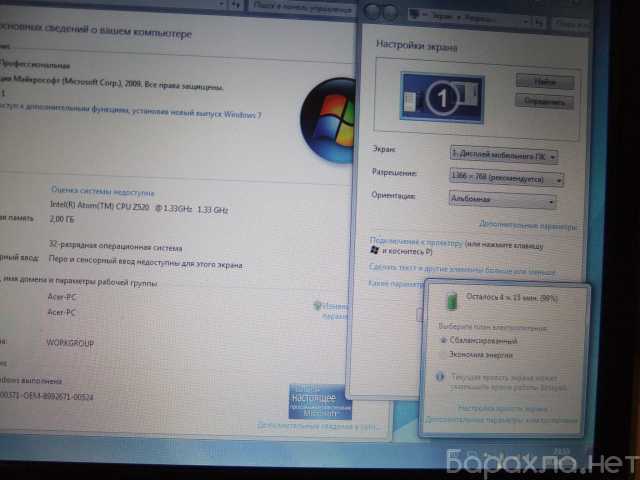This screenshot has width=640, height=480.
Task: Click the Intel Atom CPU Z520 processor text
Action: [x=139, y=207]
